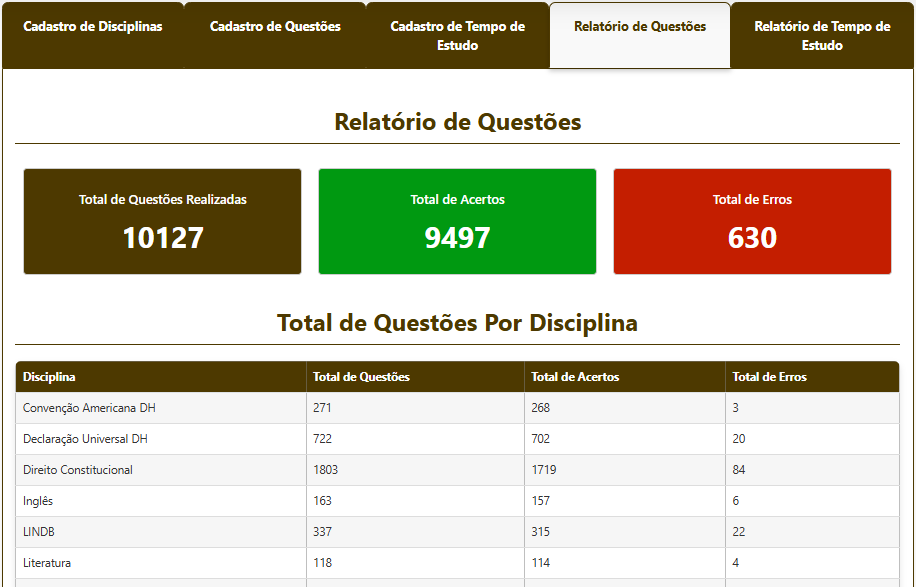This screenshot has width=916, height=587.
Task: Select the Declaração Universal DH row
Action: pos(85,439)
